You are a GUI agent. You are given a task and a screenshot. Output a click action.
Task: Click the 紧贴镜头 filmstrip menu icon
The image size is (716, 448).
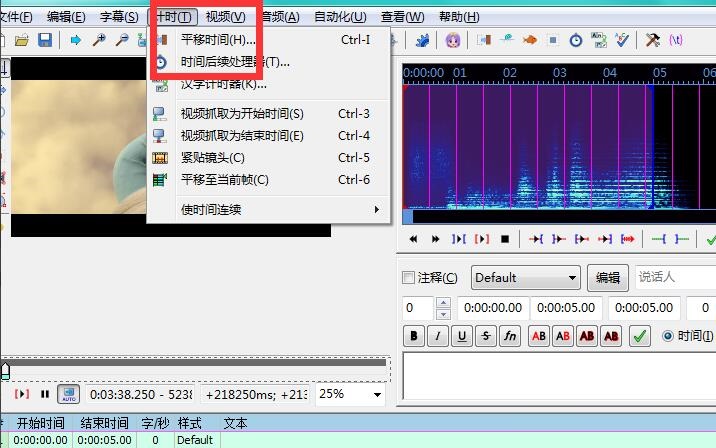pos(160,158)
